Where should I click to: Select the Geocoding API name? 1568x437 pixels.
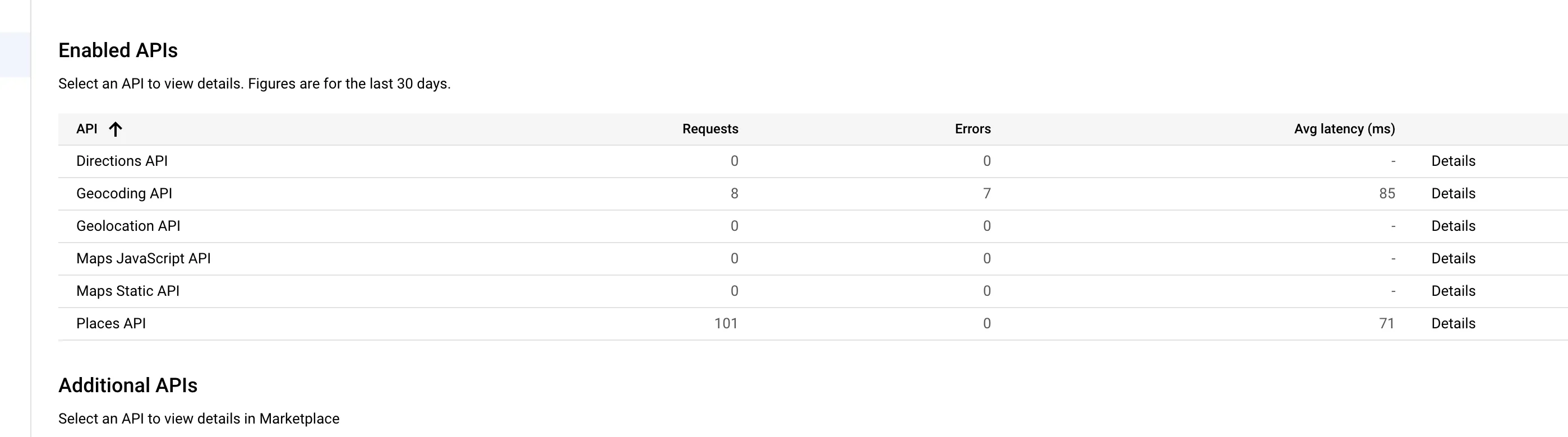pyautogui.click(x=124, y=193)
